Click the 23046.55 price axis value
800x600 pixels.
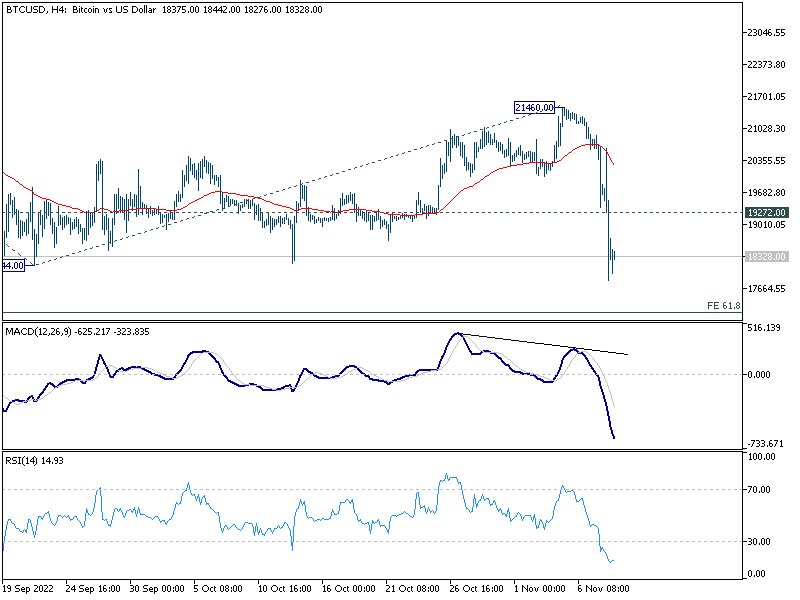766,33
